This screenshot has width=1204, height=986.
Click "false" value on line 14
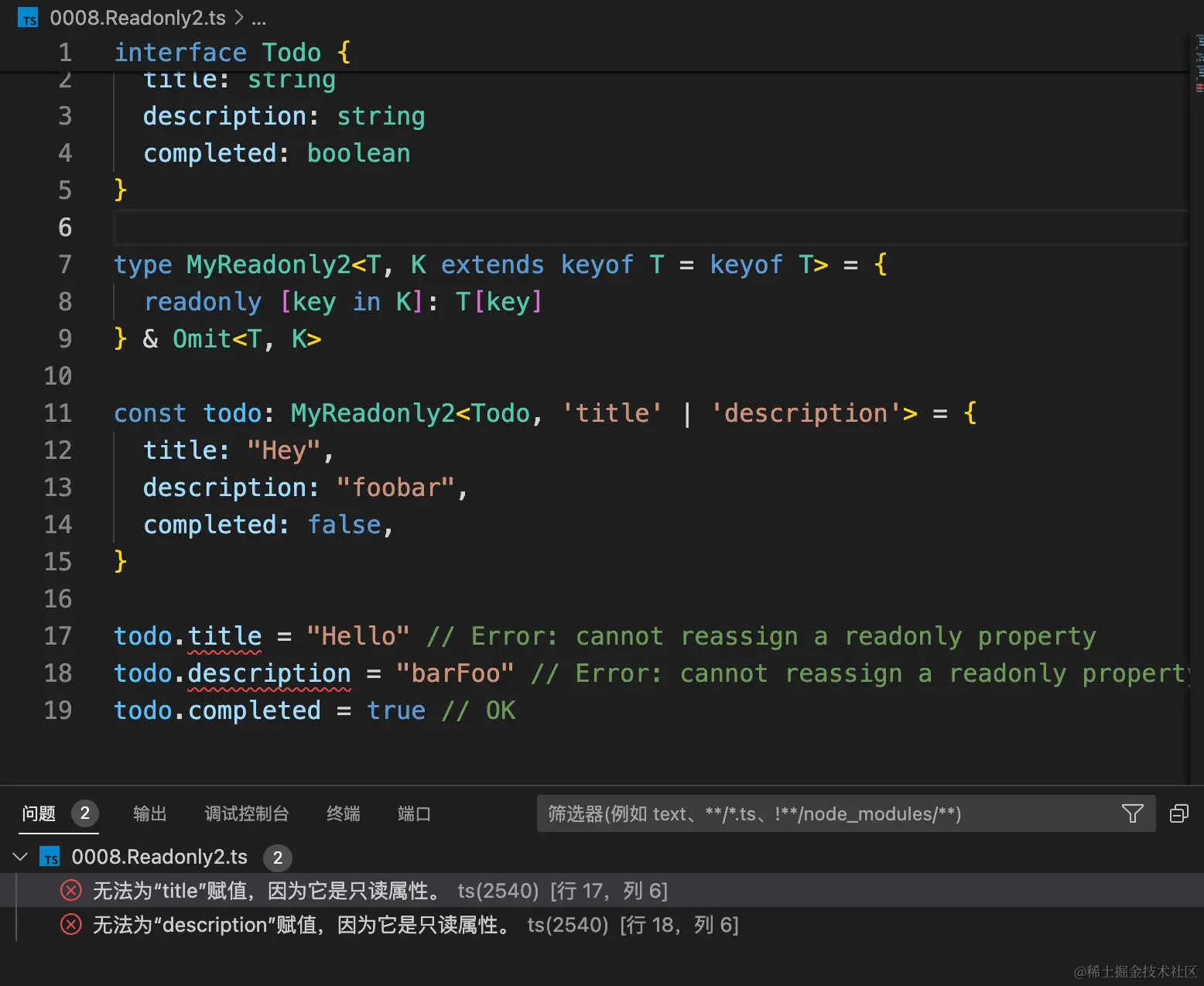point(344,525)
